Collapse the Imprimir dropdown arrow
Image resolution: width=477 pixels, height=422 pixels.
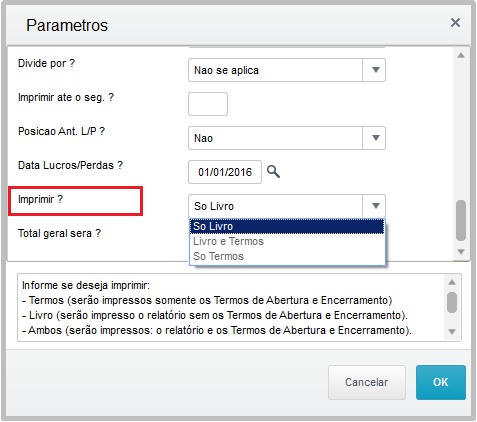click(x=376, y=206)
